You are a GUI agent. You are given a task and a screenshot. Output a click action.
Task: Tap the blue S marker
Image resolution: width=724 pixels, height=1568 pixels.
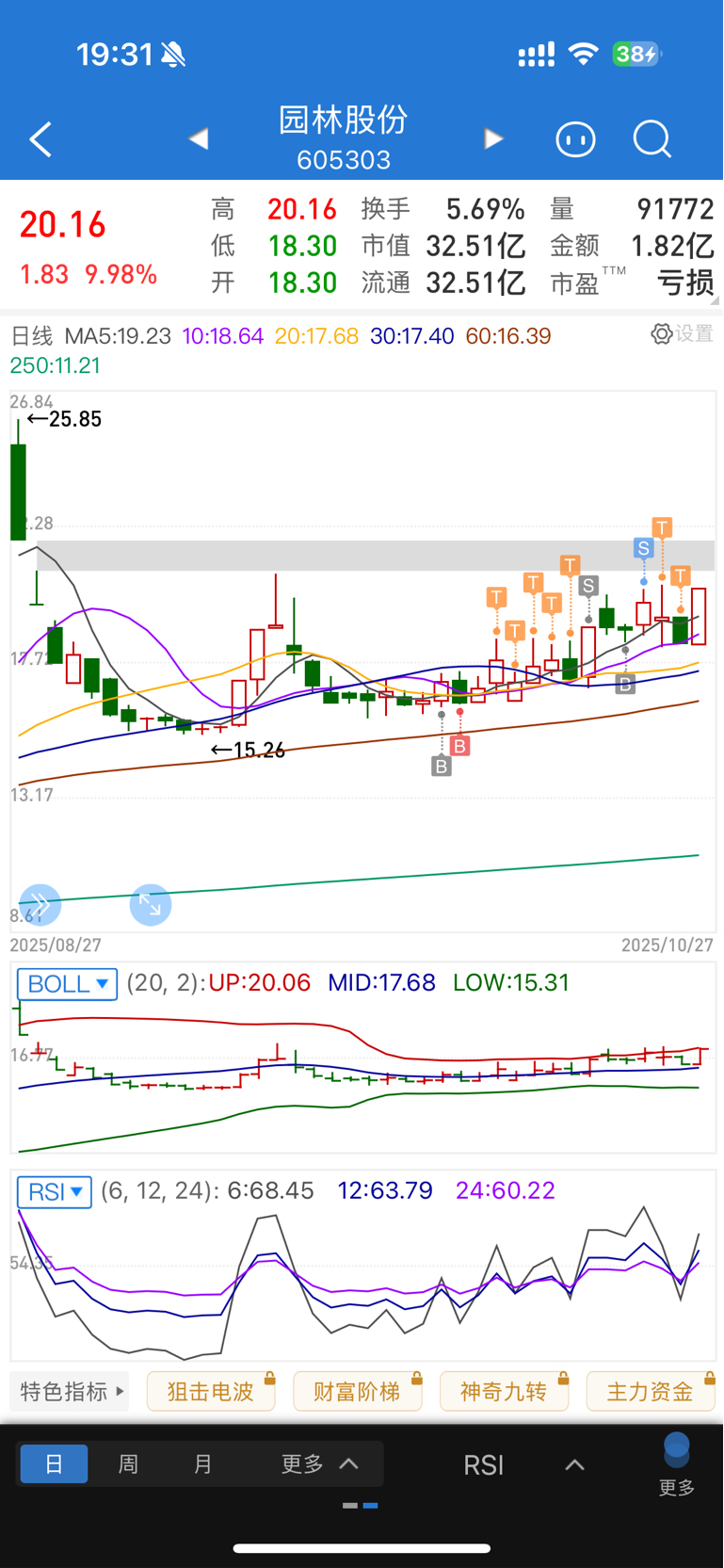[x=644, y=548]
